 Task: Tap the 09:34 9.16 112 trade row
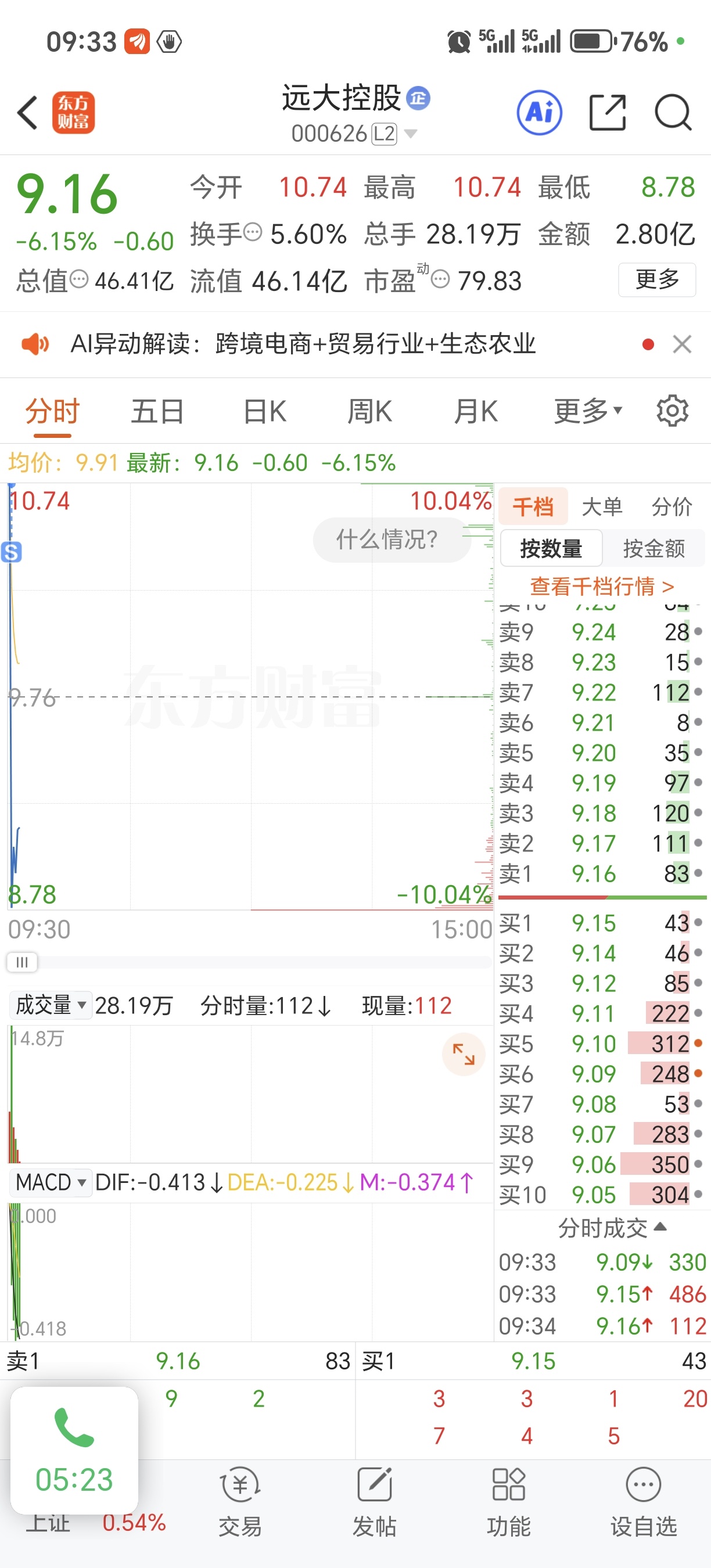pyautogui.click(x=602, y=1326)
